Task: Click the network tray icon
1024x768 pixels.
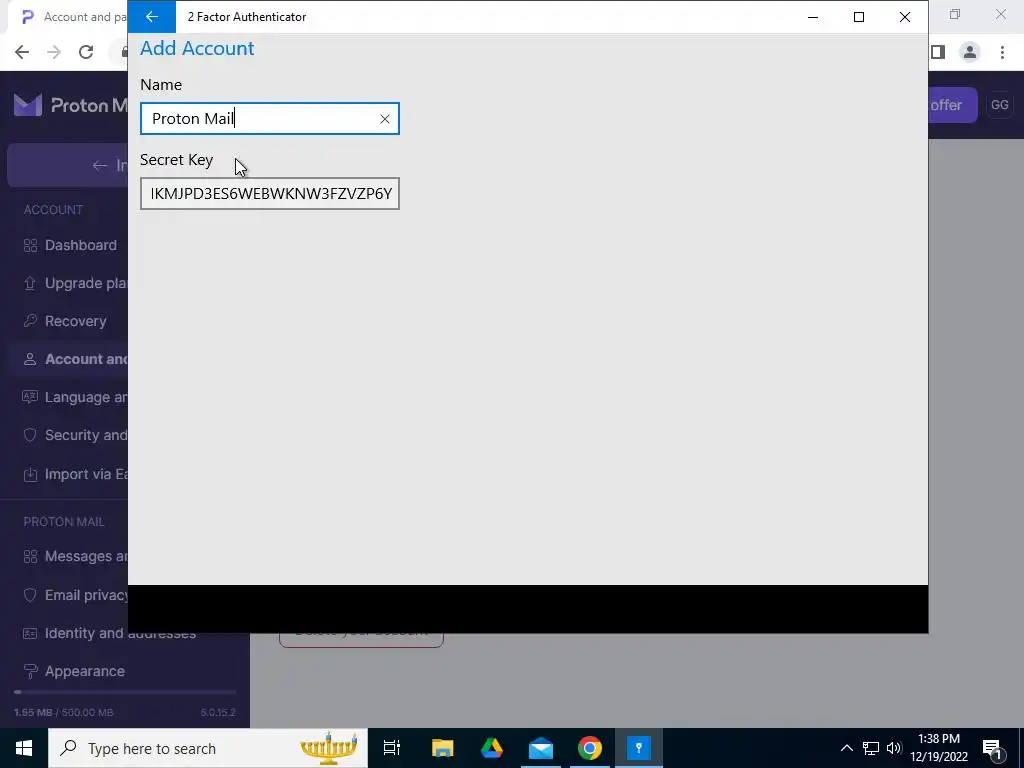Action: [x=871, y=748]
